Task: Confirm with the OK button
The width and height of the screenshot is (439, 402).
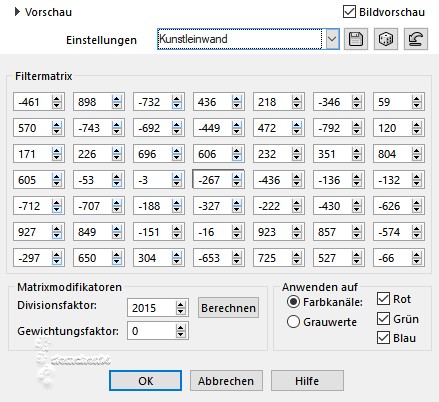Action: 145,381
